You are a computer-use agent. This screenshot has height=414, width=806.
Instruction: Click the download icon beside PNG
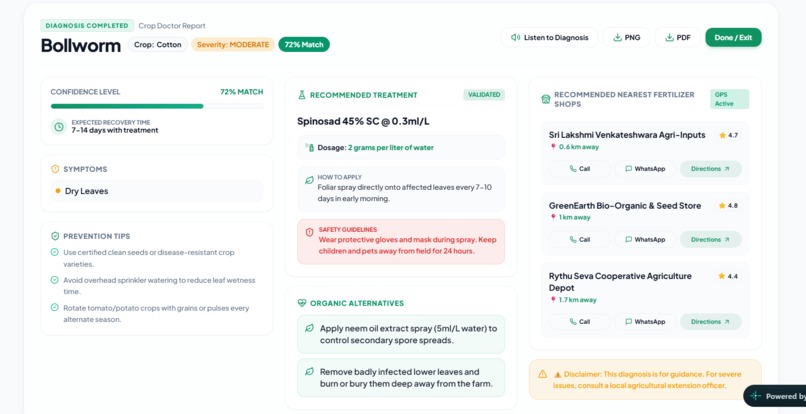pyautogui.click(x=617, y=38)
